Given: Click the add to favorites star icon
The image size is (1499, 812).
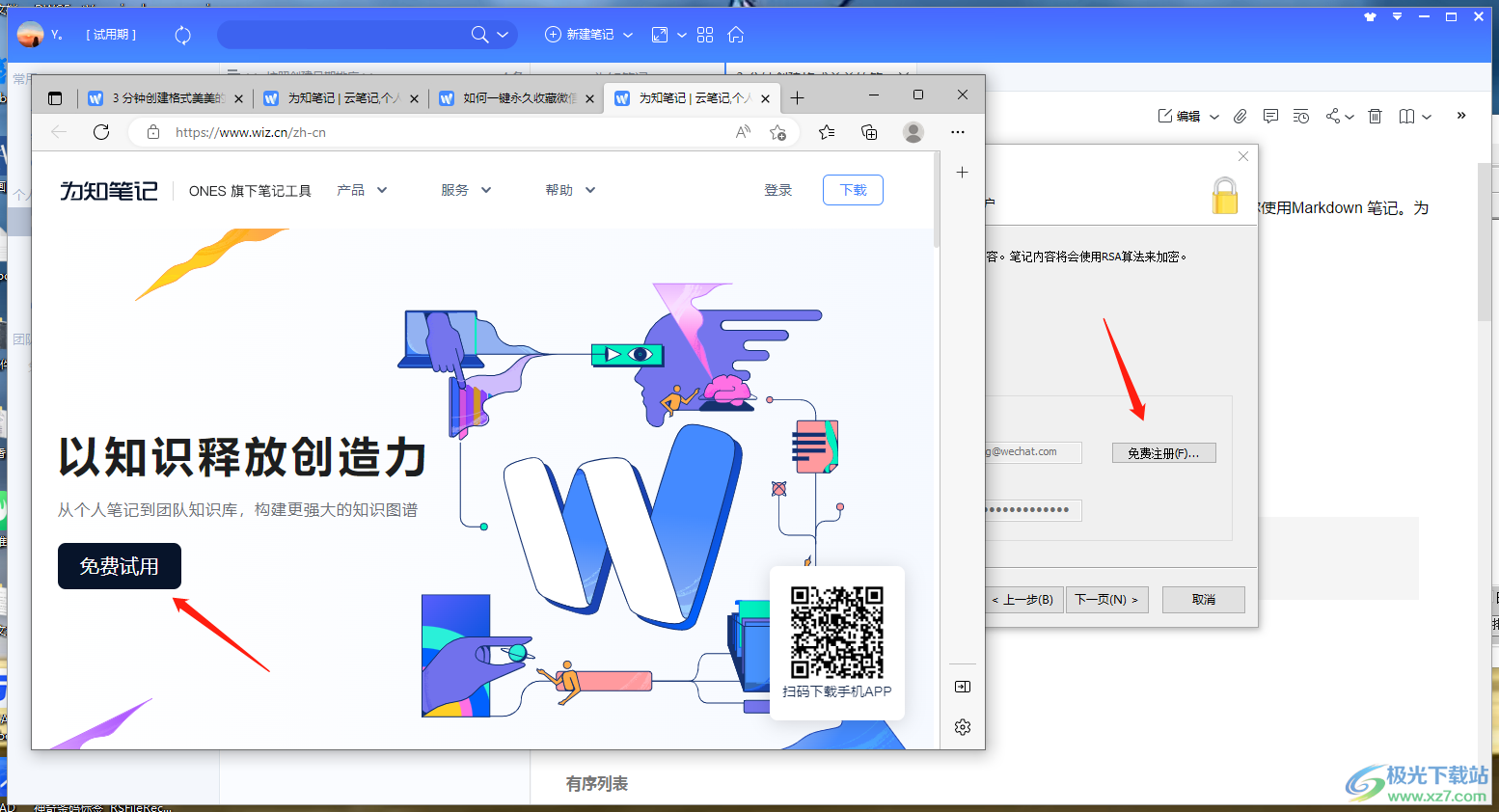Looking at the screenshot, I should pos(778,132).
